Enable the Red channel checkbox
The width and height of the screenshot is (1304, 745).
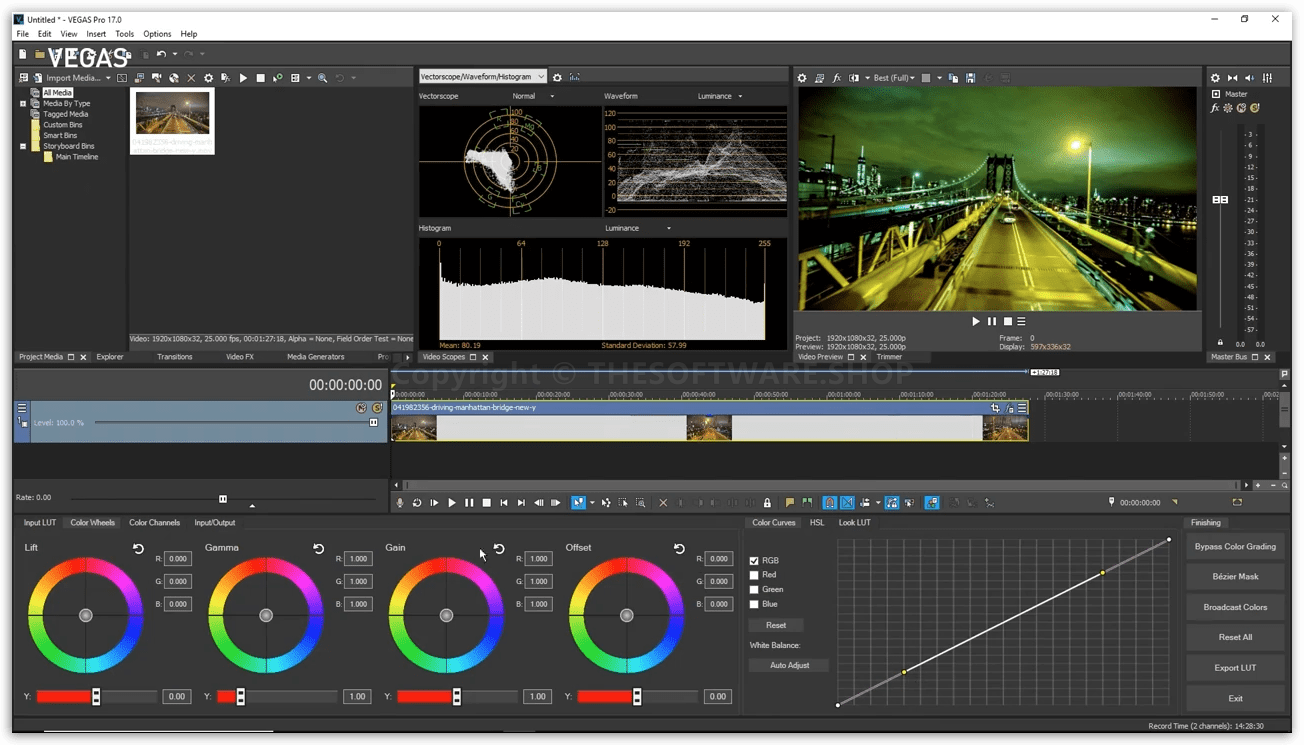pyautogui.click(x=754, y=575)
